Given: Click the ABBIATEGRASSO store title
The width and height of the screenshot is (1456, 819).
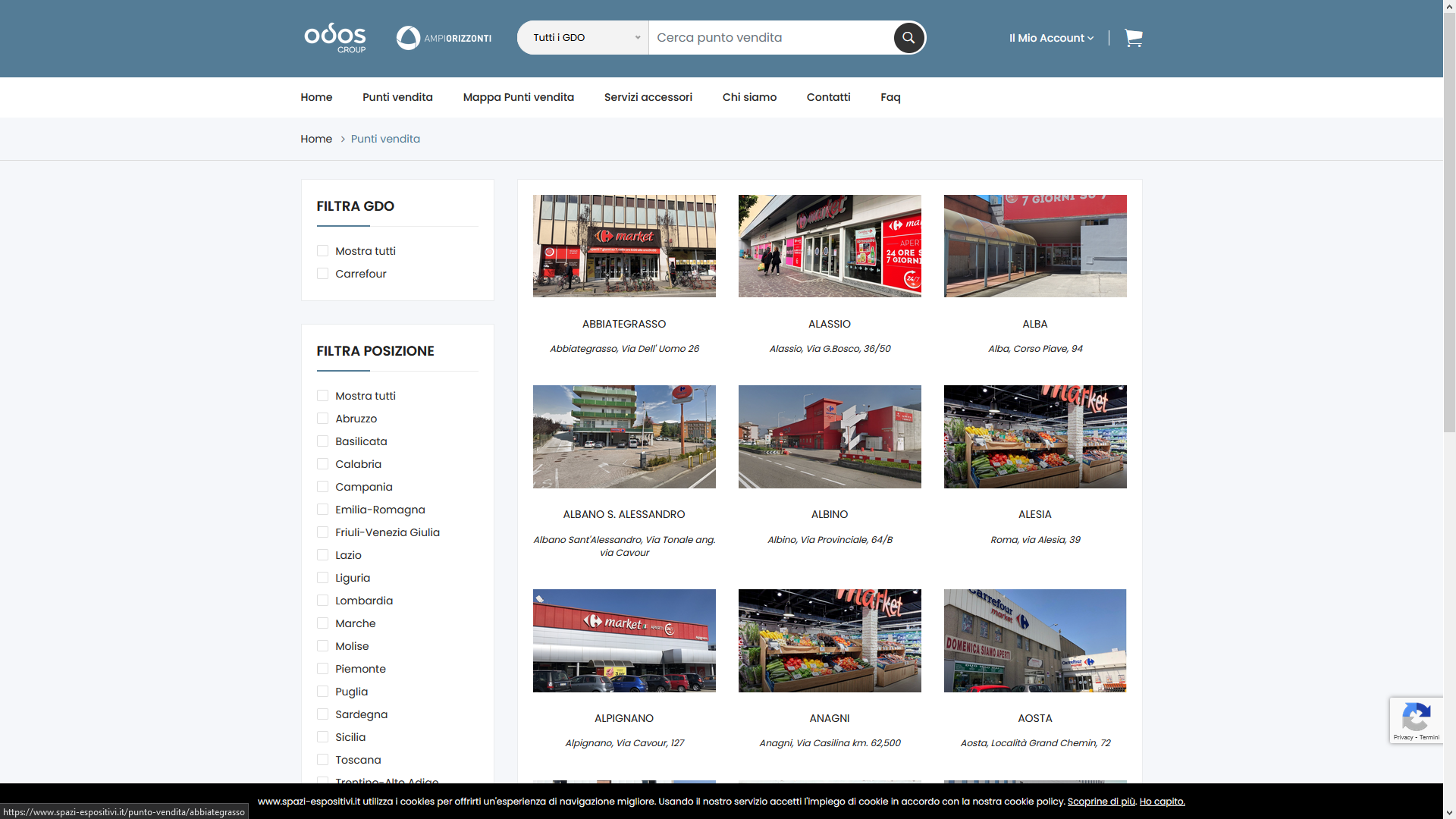Looking at the screenshot, I should [x=624, y=324].
